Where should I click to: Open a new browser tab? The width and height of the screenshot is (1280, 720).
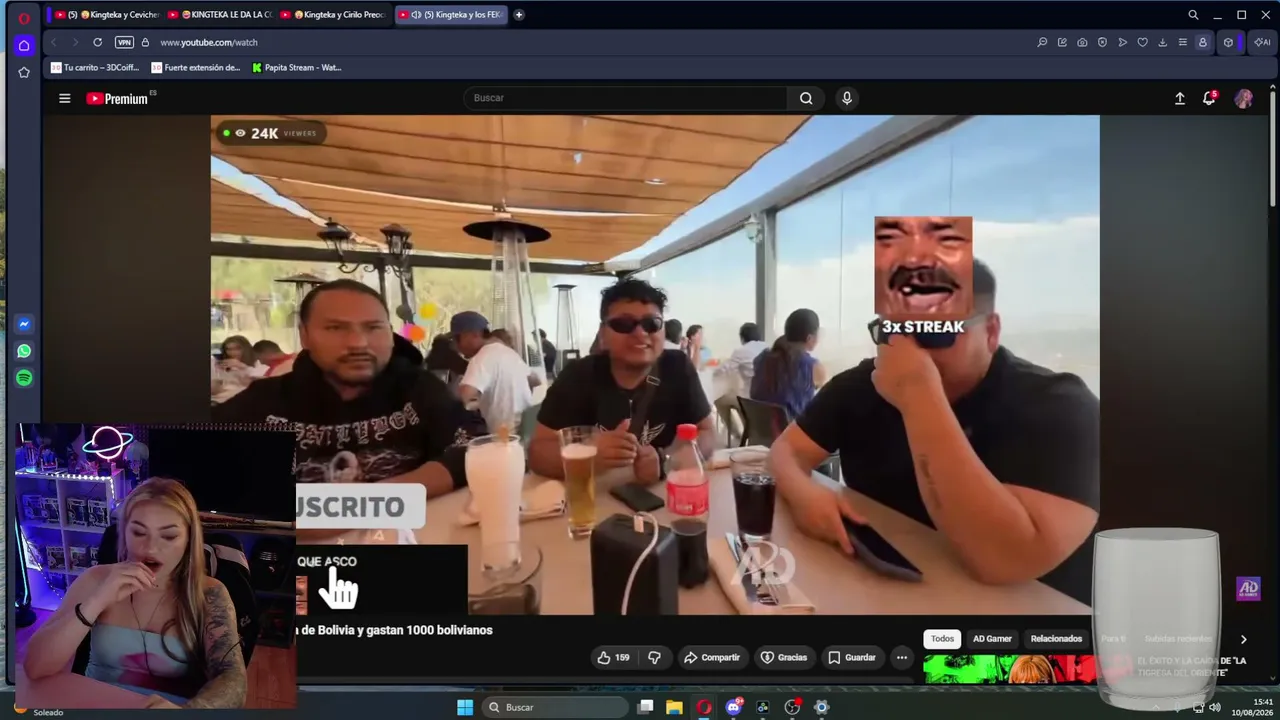(519, 15)
